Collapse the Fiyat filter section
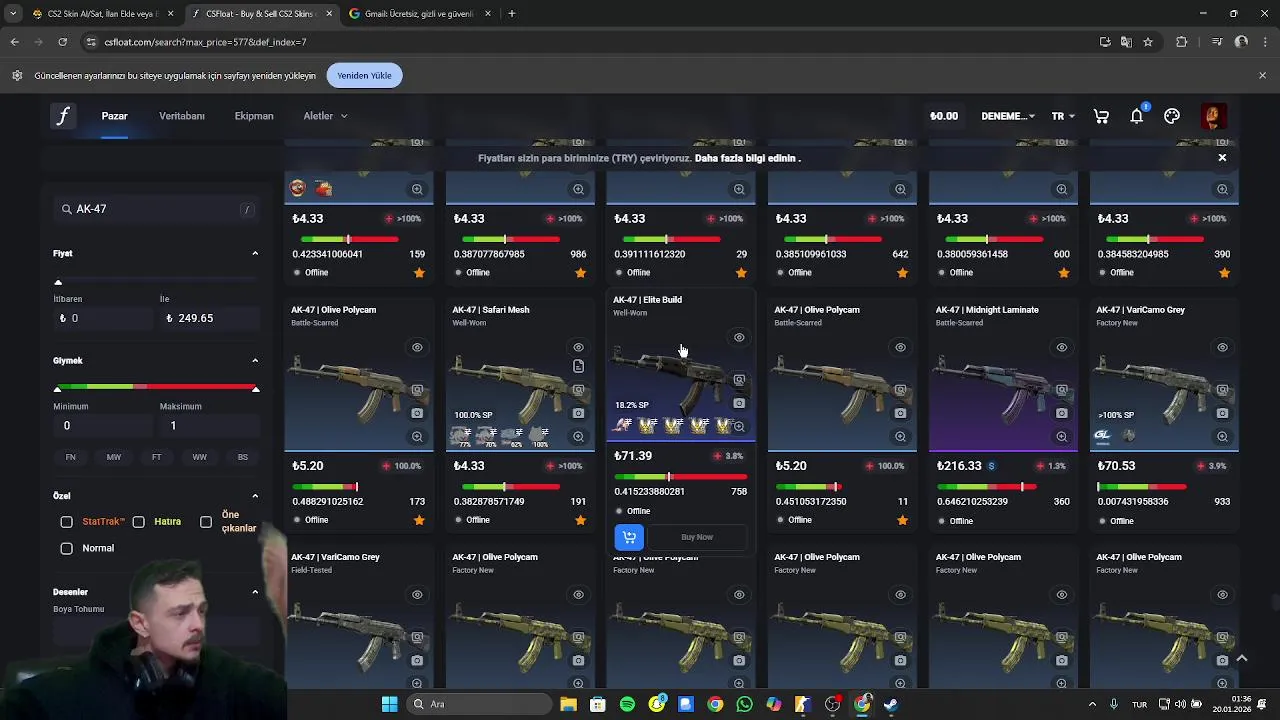The height and width of the screenshot is (720, 1280). click(x=255, y=254)
